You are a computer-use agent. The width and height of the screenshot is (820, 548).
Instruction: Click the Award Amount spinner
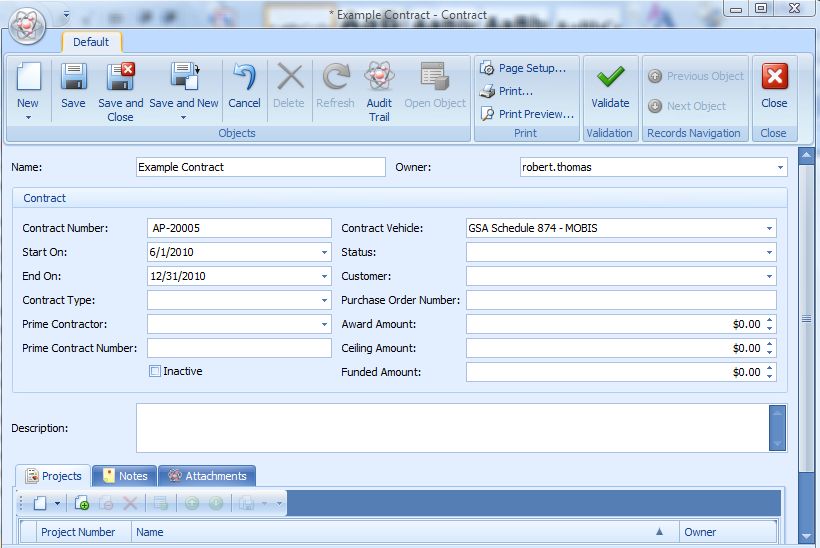pyautogui.click(x=769, y=324)
